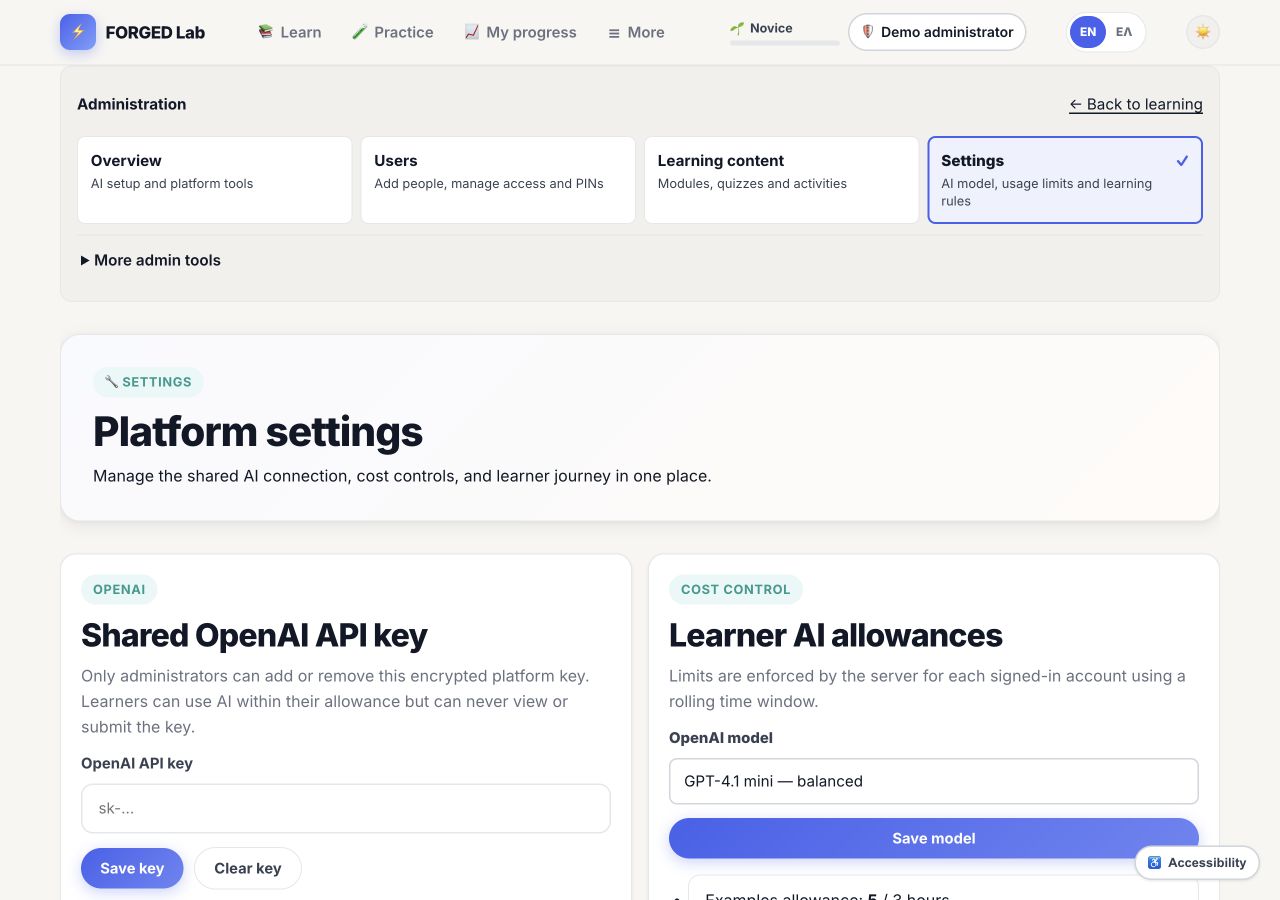Toggle the sun theme switcher icon
Viewport: 1280px width, 900px height.
(x=1203, y=32)
